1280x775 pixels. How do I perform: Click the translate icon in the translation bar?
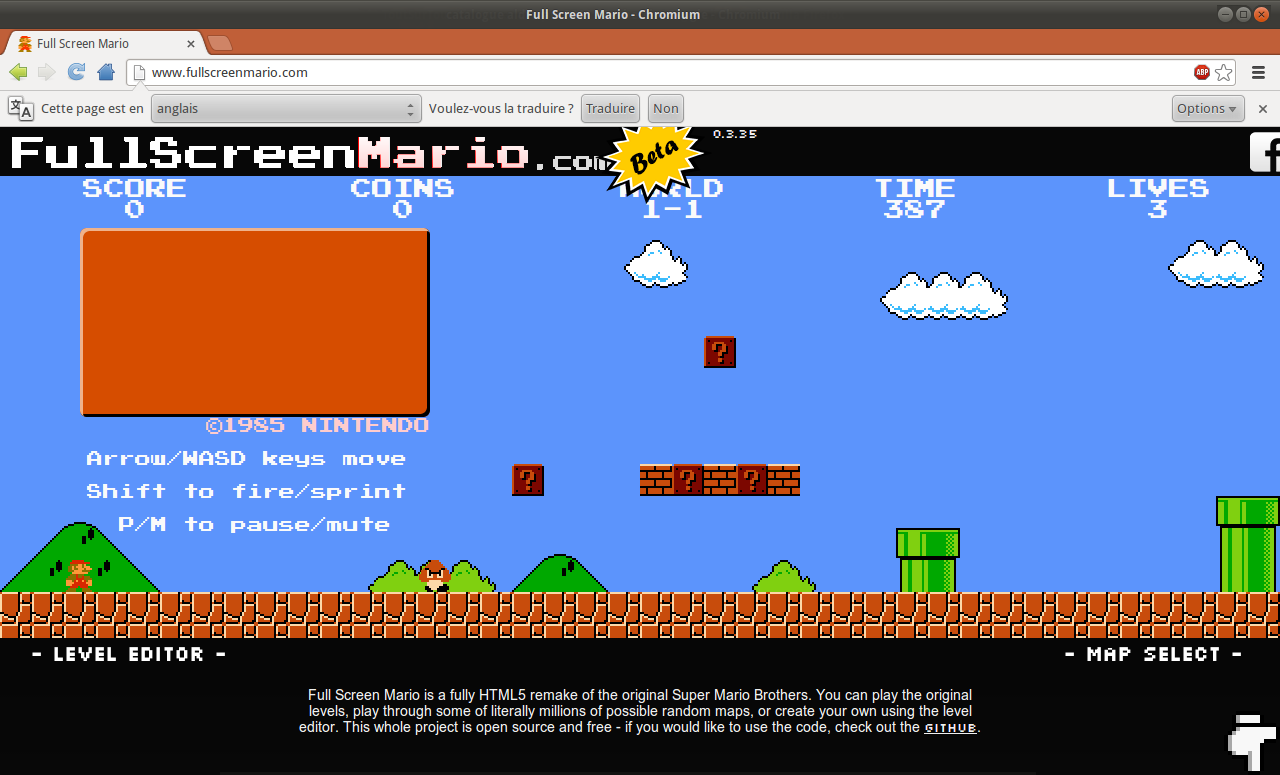tap(20, 108)
